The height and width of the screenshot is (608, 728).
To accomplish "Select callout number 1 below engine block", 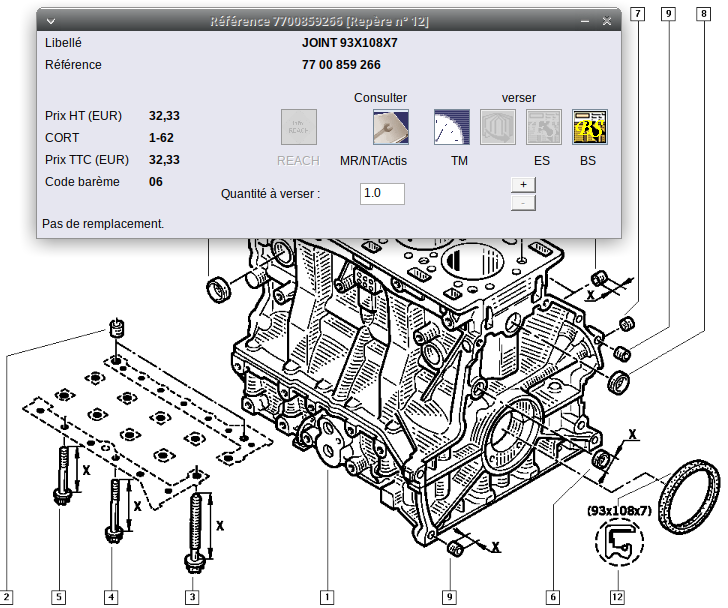I will click(325, 597).
